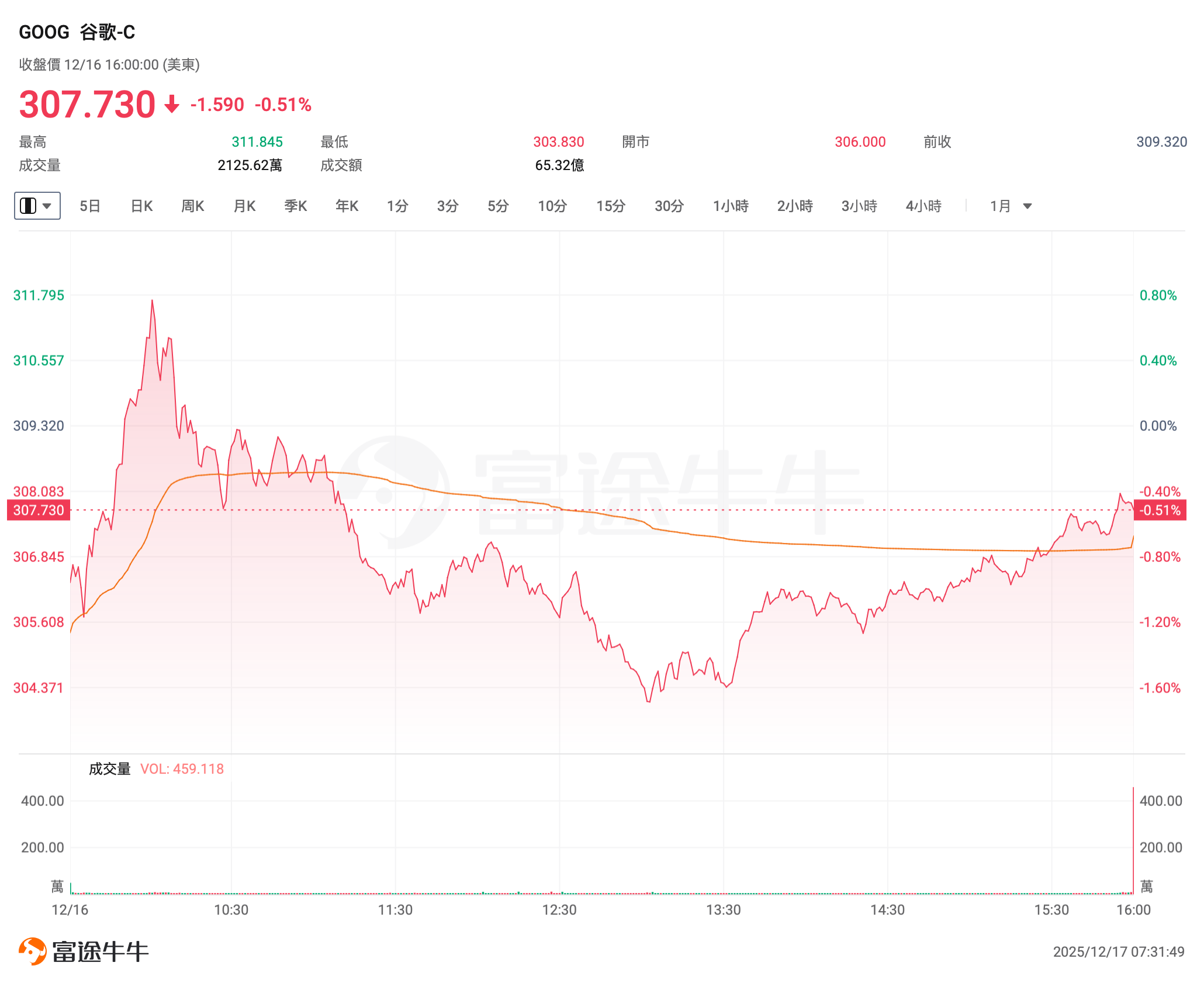Click the 307.730 current price axis tag
This screenshot has height=983, width=1204.
click(39, 510)
